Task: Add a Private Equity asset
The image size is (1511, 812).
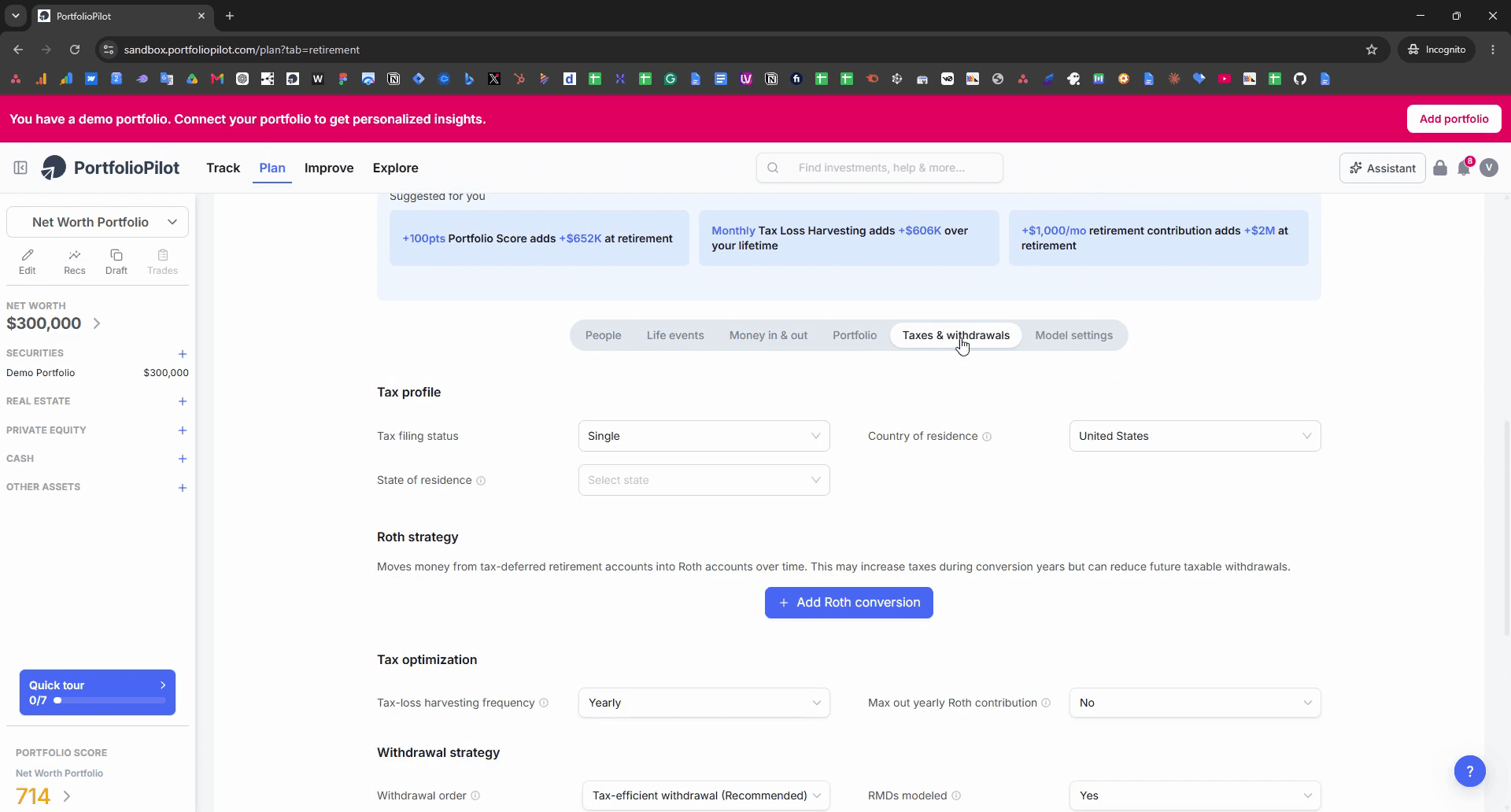Action: click(x=183, y=430)
